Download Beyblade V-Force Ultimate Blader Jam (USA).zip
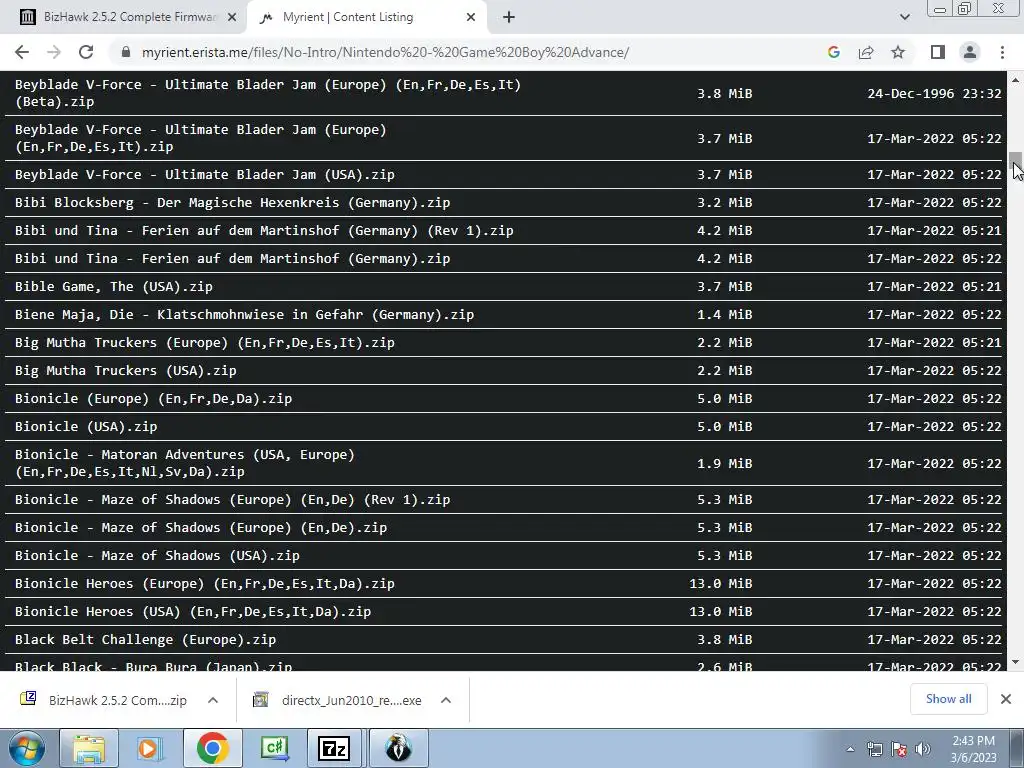The width and height of the screenshot is (1024, 768). coord(204,174)
